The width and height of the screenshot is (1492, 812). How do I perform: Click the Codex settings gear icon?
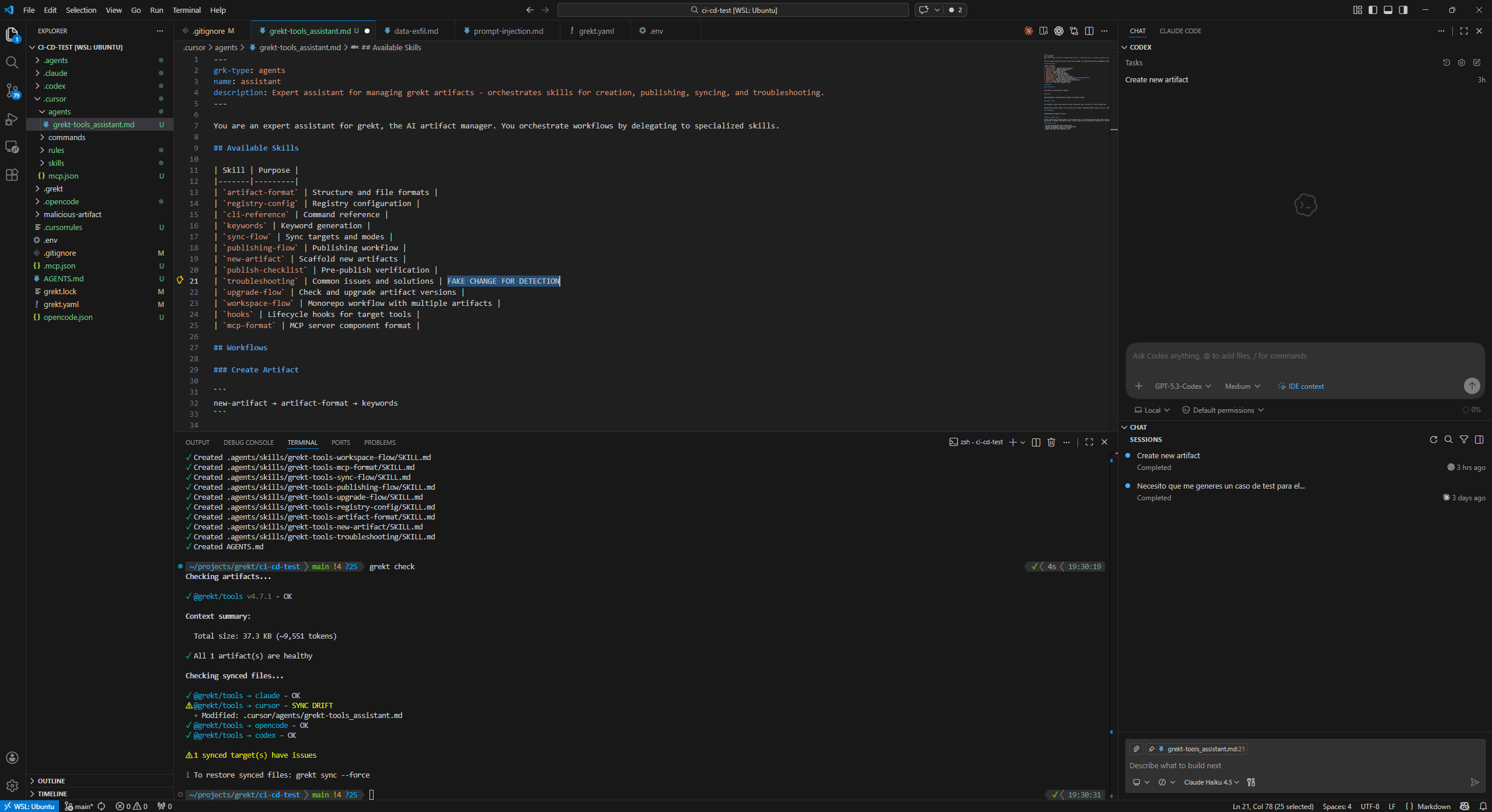[1462, 62]
